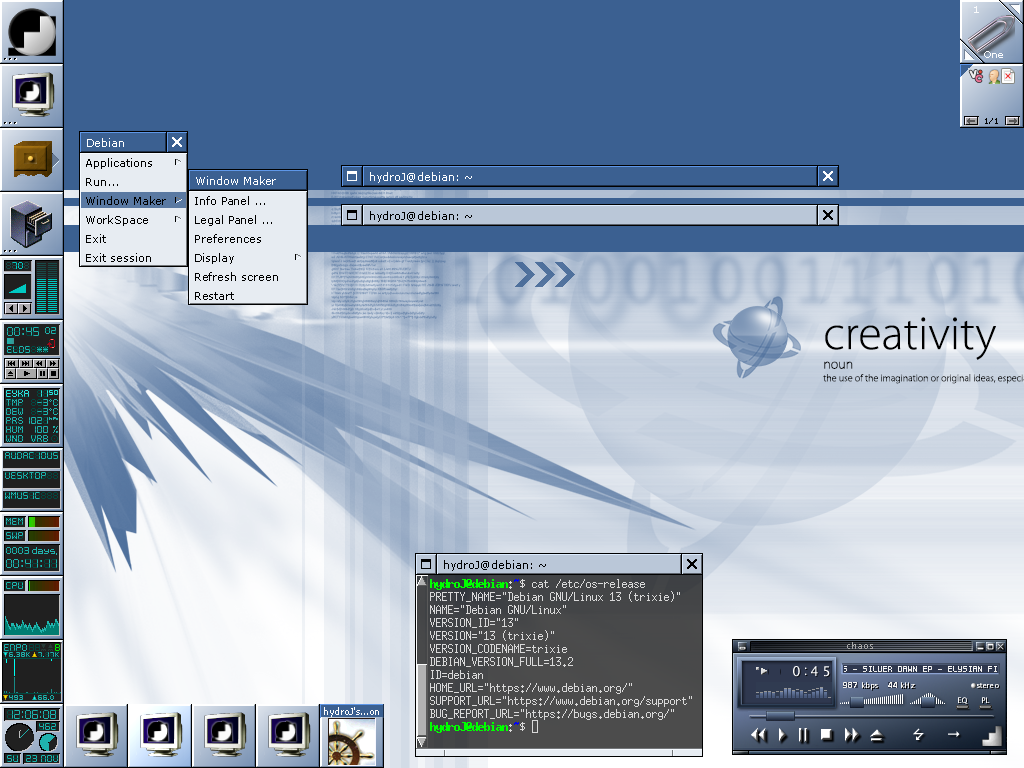Choose Run... from the Debian menu

pos(102,182)
